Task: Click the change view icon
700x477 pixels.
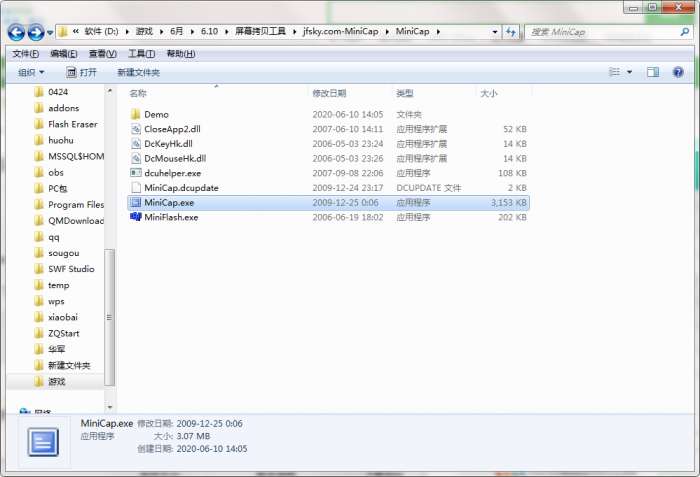Action: [615, 72]
